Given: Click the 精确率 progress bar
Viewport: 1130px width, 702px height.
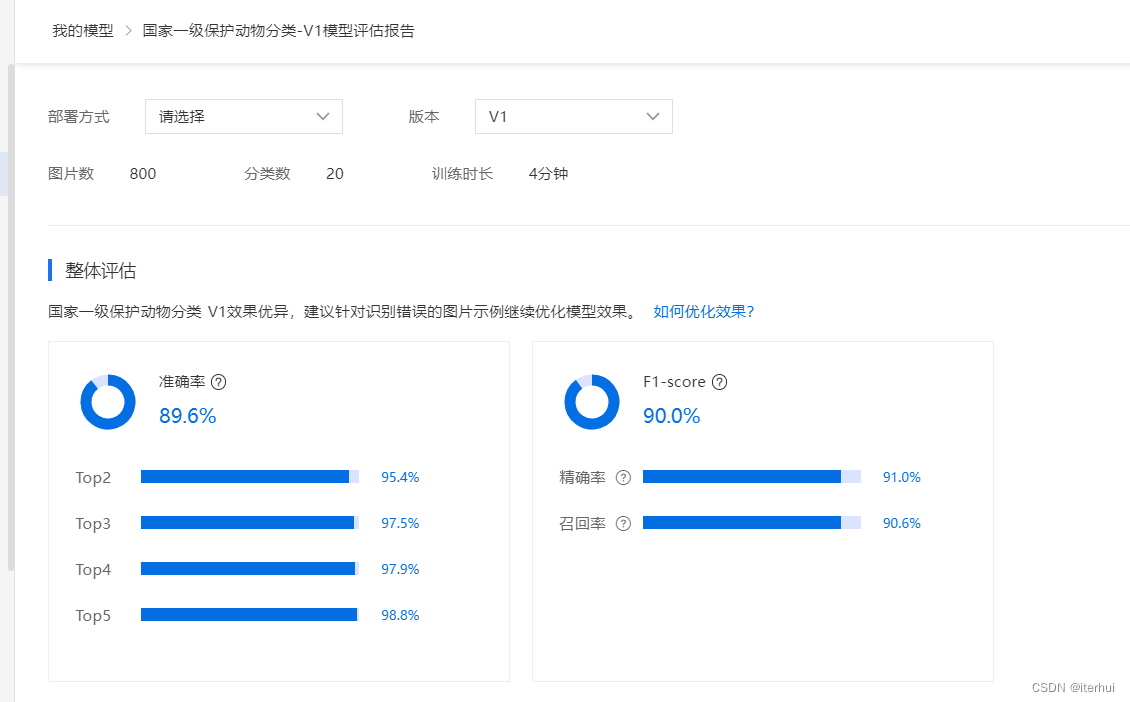Looking at the screenshot, I should [x=752, y=476].
